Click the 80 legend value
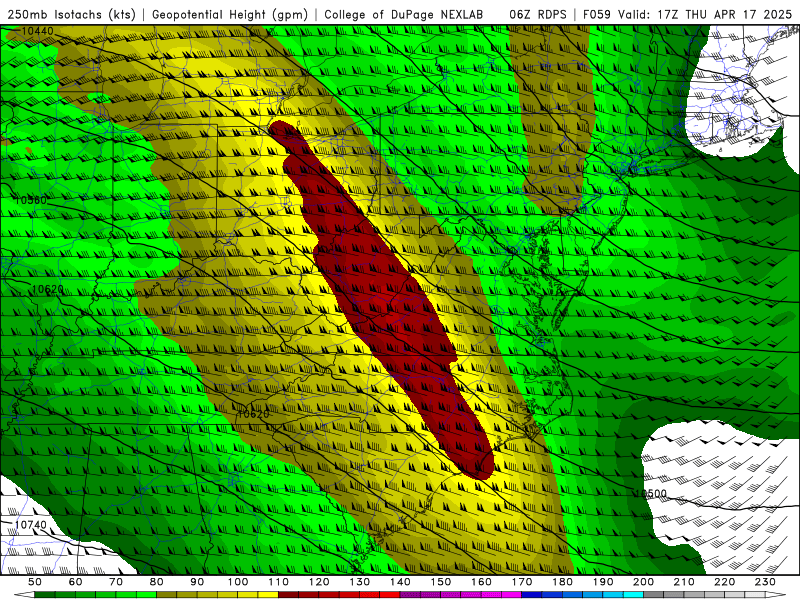The height and width of the screenshot is (600, 800). tap(157, 582)
